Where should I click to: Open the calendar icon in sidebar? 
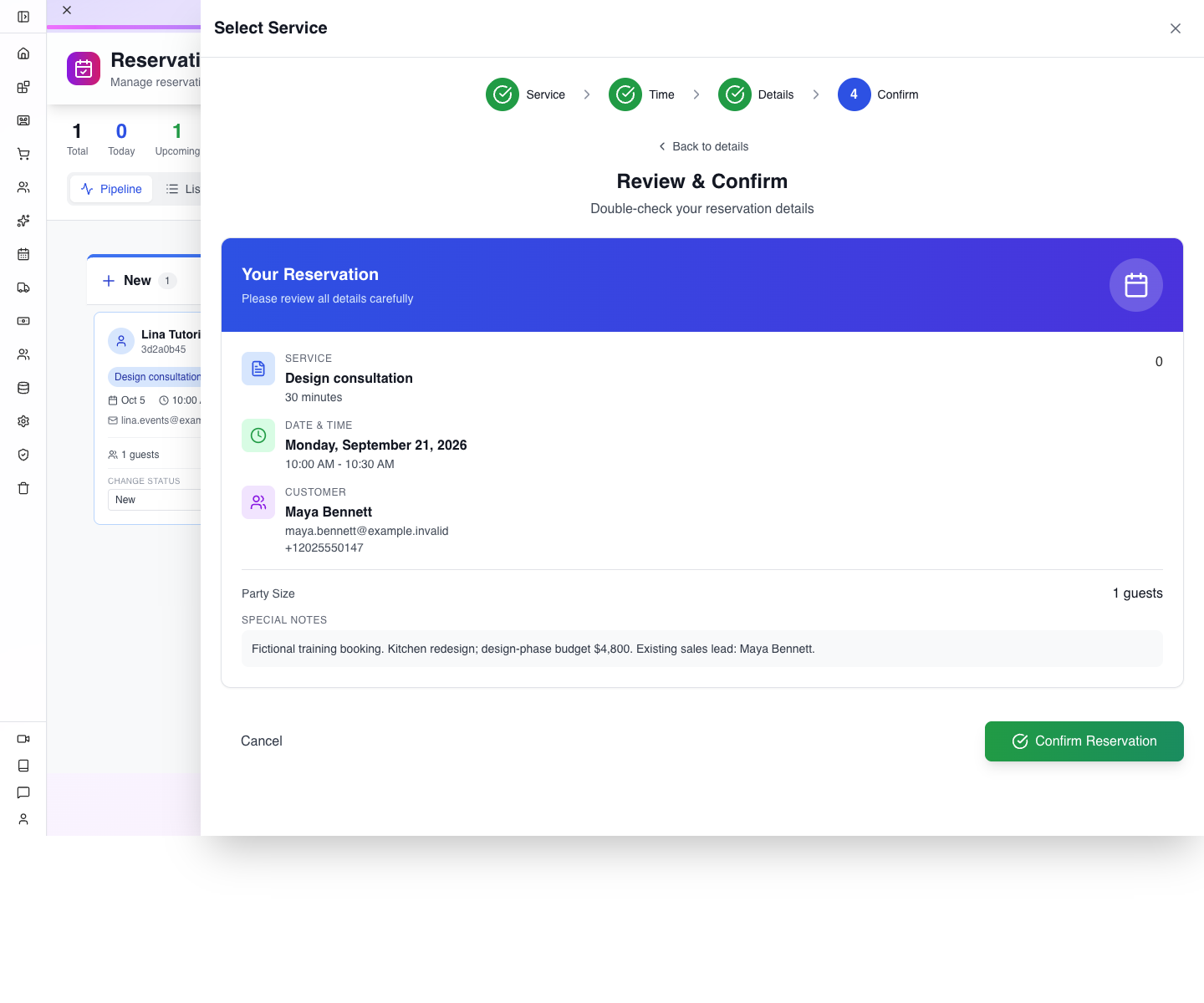(x=23, y=254)
